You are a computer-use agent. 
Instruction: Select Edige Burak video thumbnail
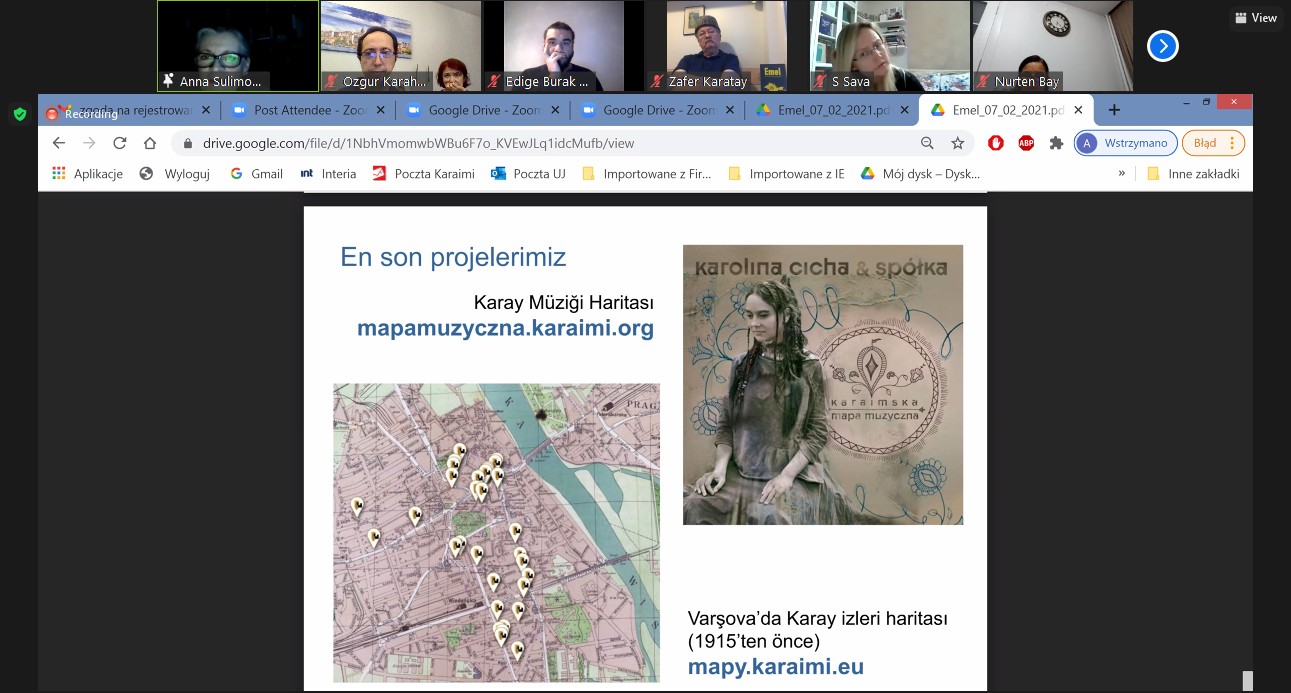(x=564, y=46)
